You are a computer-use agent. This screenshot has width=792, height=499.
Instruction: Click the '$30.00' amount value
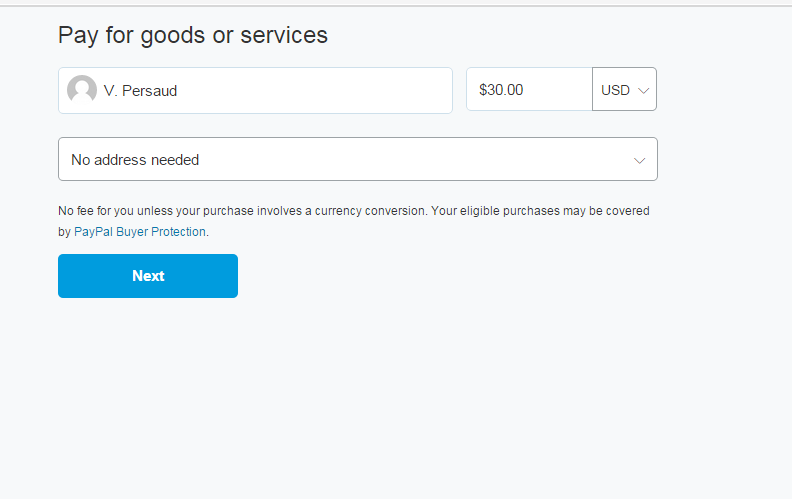pos(501,90)
